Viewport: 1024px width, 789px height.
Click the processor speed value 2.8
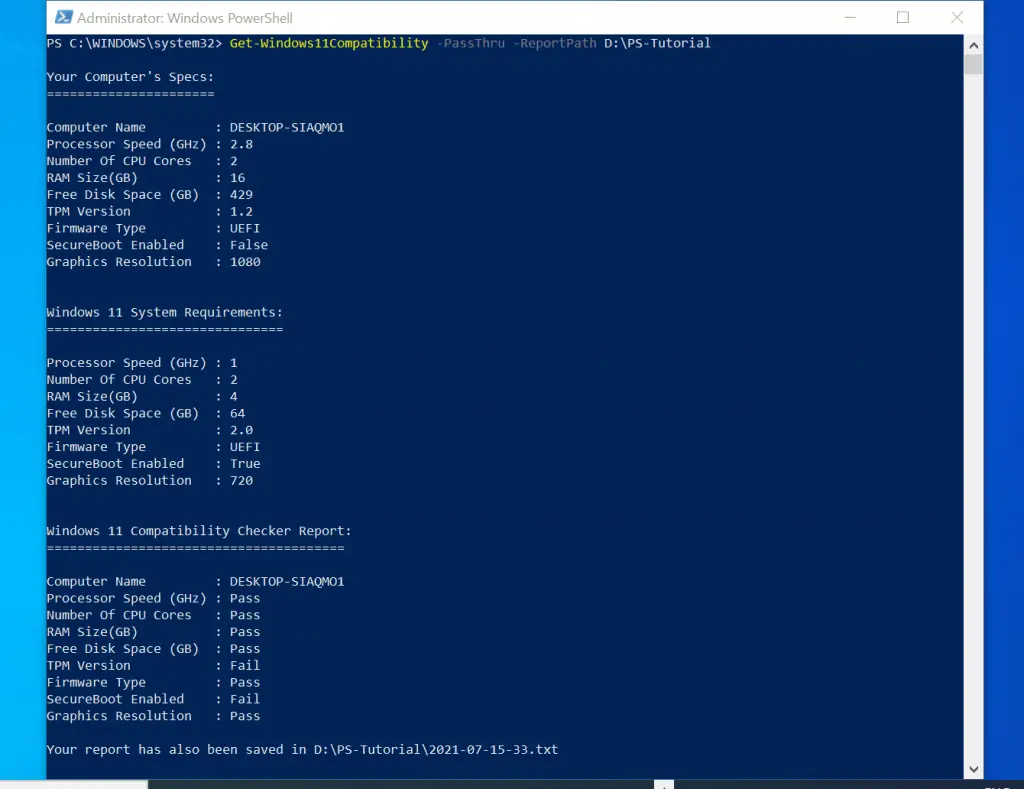(x=241, y=144)
